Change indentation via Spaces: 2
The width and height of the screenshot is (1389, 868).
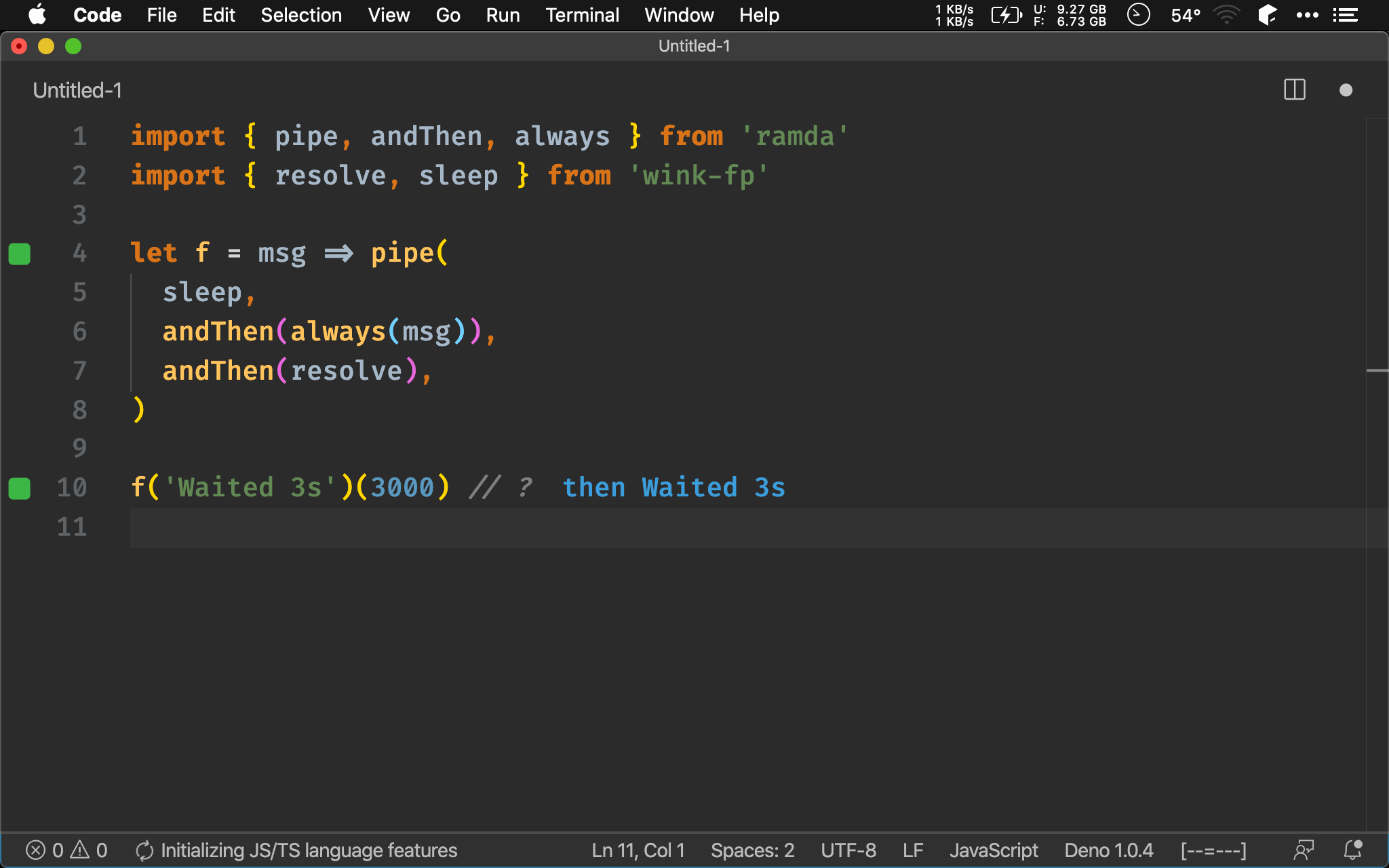pos(752,850)
